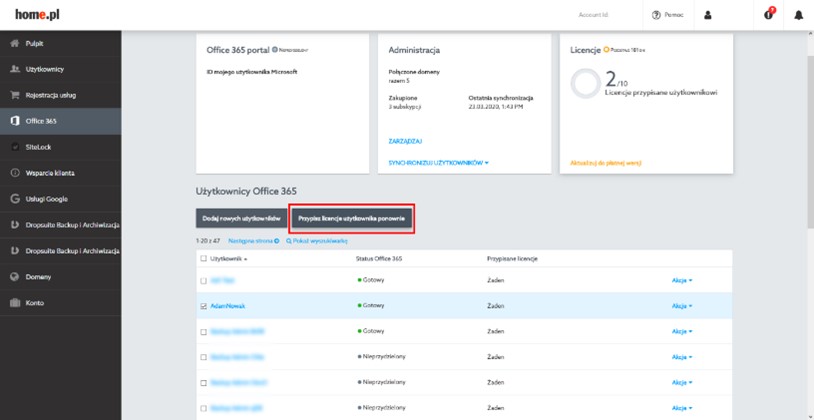
Task: Click 'Żaden' license cell in AdamNowak row
Action: [496, 306]
